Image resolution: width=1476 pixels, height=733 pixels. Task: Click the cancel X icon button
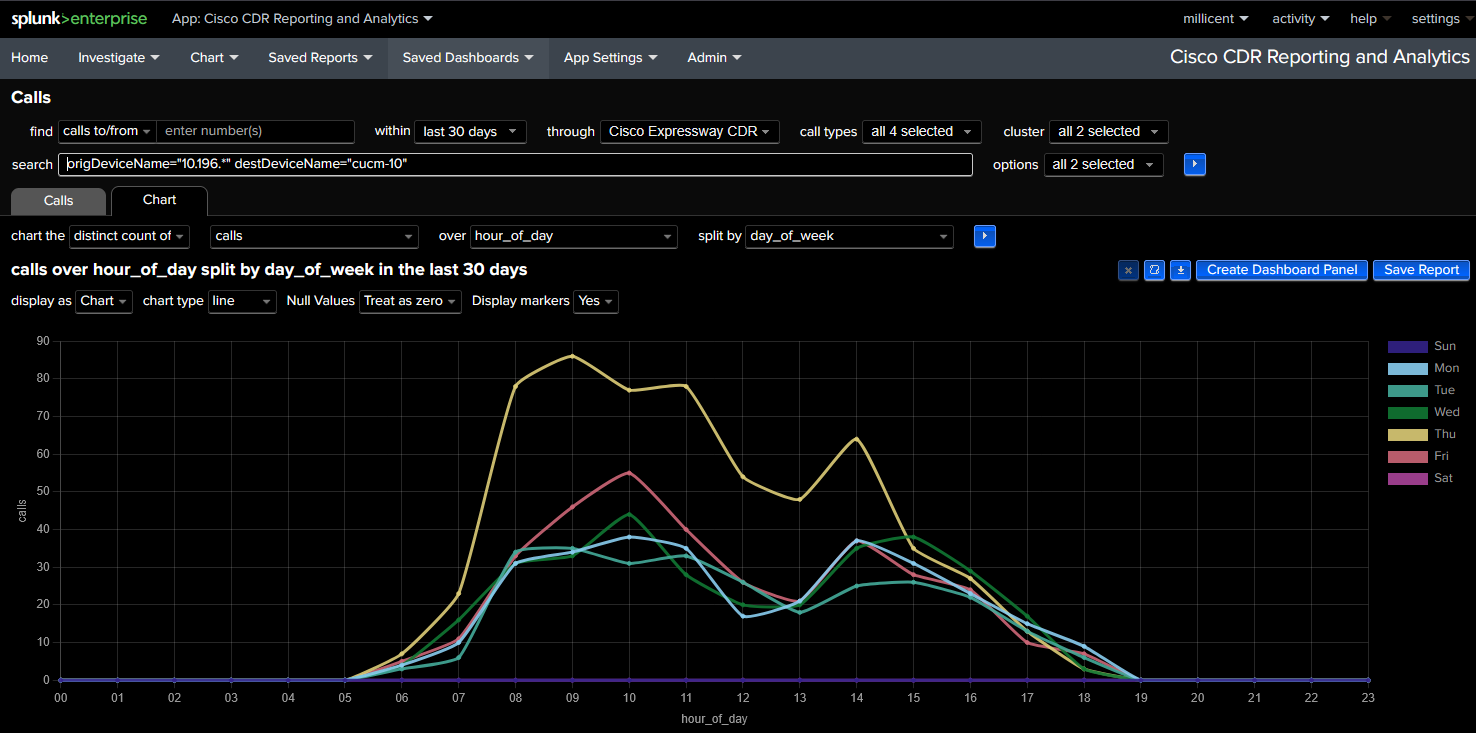[1128, 270]
